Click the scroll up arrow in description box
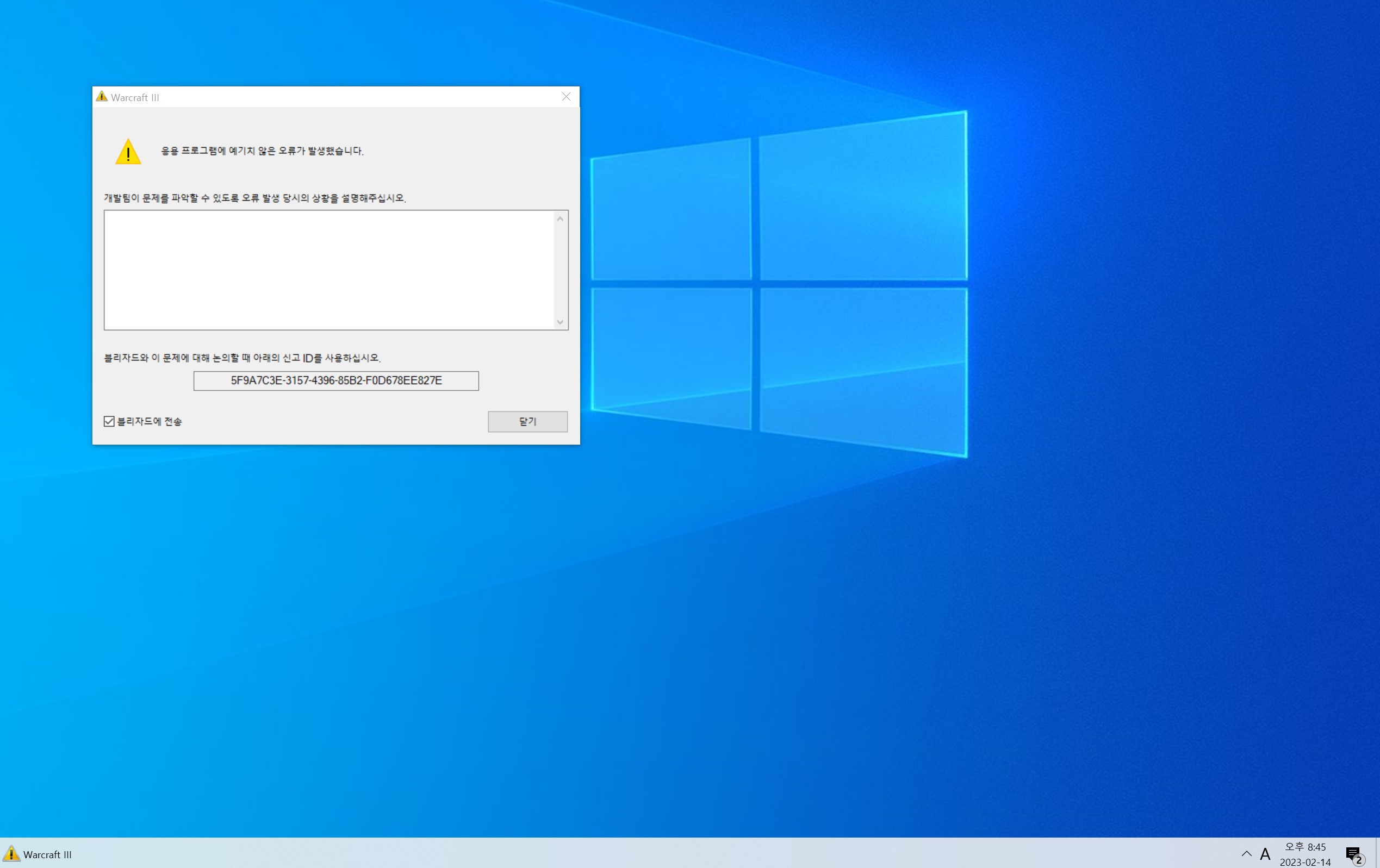This screenshot has height=868, width=1380. pos(560,219)
